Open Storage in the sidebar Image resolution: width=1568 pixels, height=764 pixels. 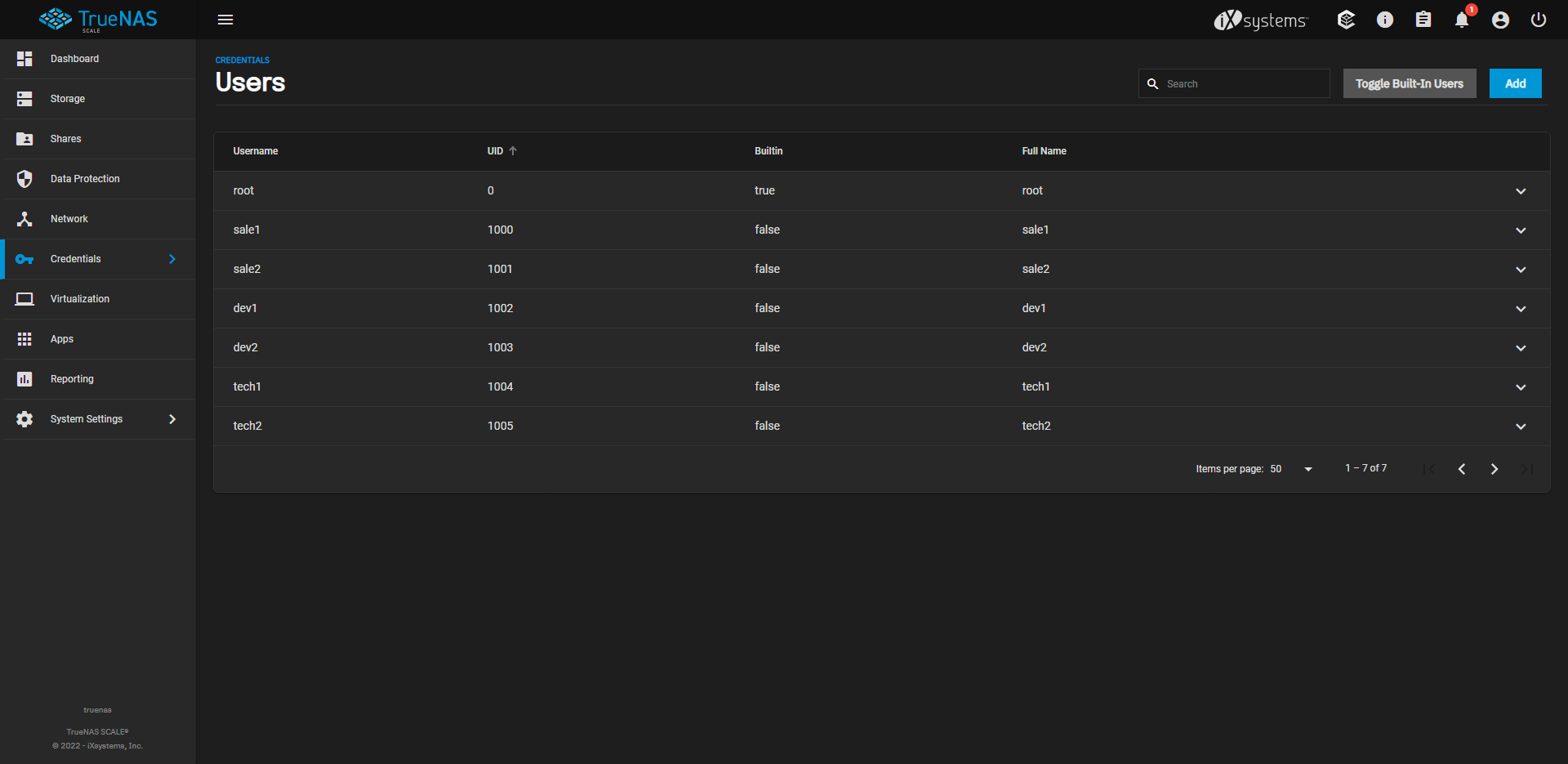pos(68,99)
